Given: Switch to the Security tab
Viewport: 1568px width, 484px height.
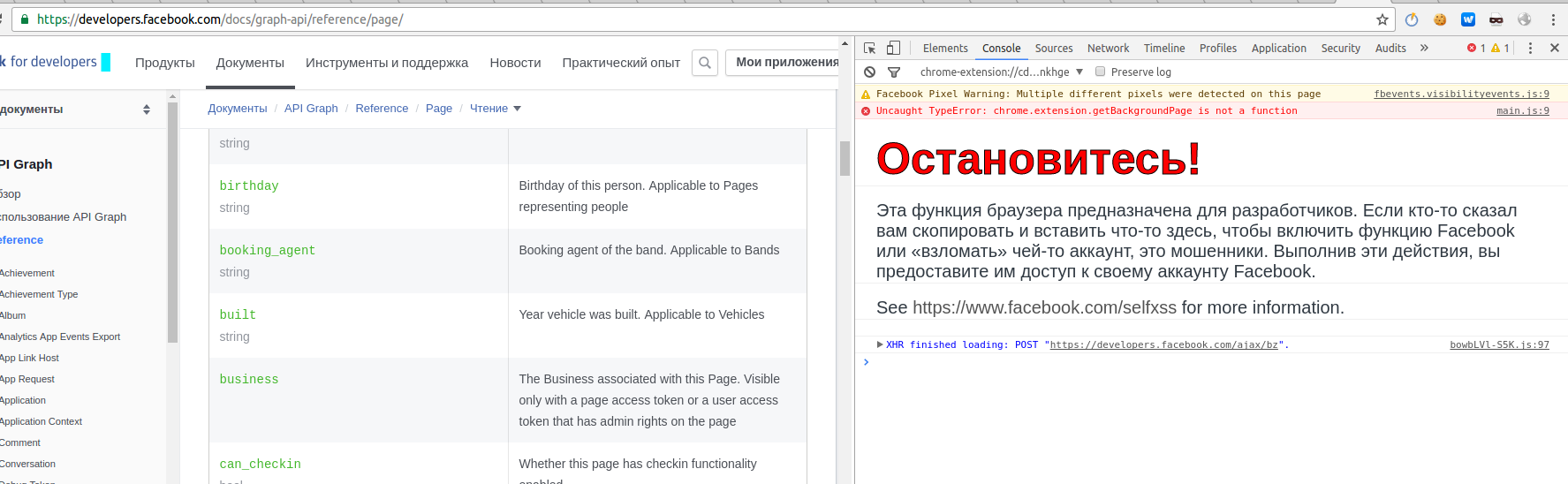Looking at the screenshot, I should click(1341, 49).
